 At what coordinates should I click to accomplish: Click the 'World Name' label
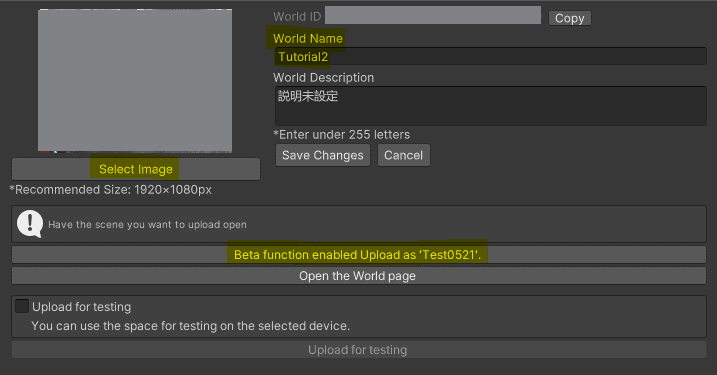(x=308, y=38)
